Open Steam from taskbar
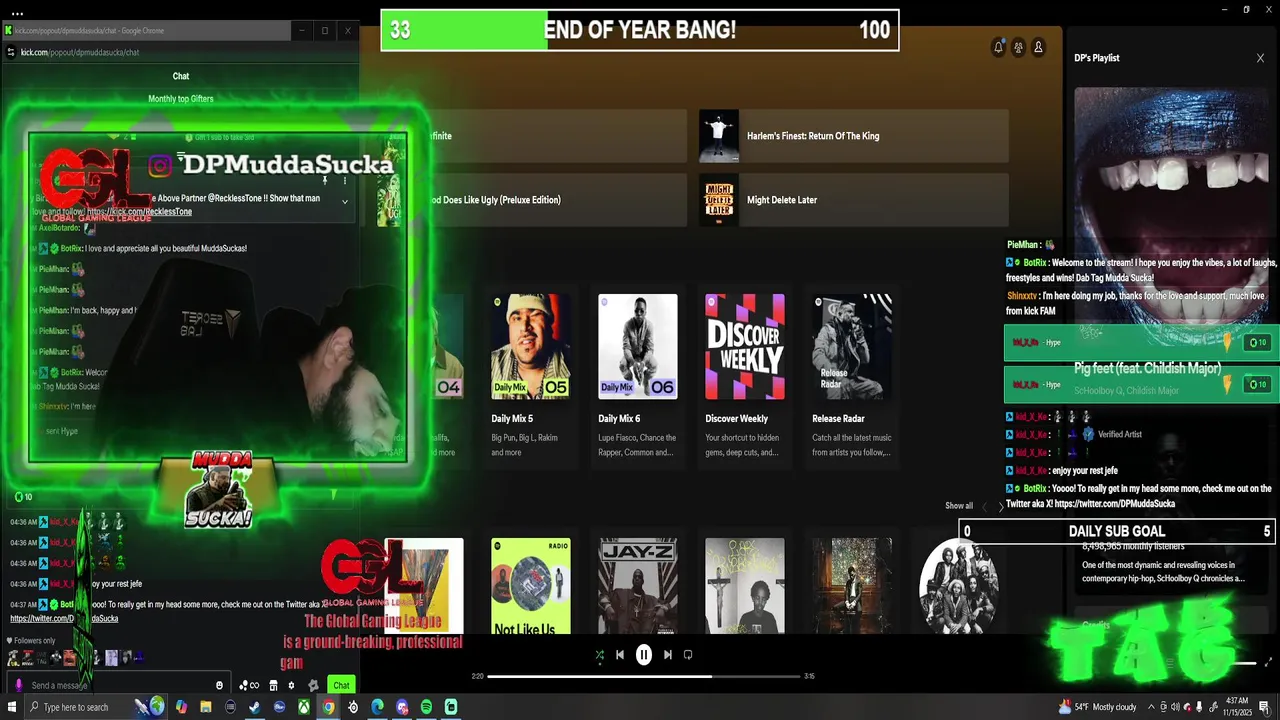The image size is (1280, 720). 255,707
